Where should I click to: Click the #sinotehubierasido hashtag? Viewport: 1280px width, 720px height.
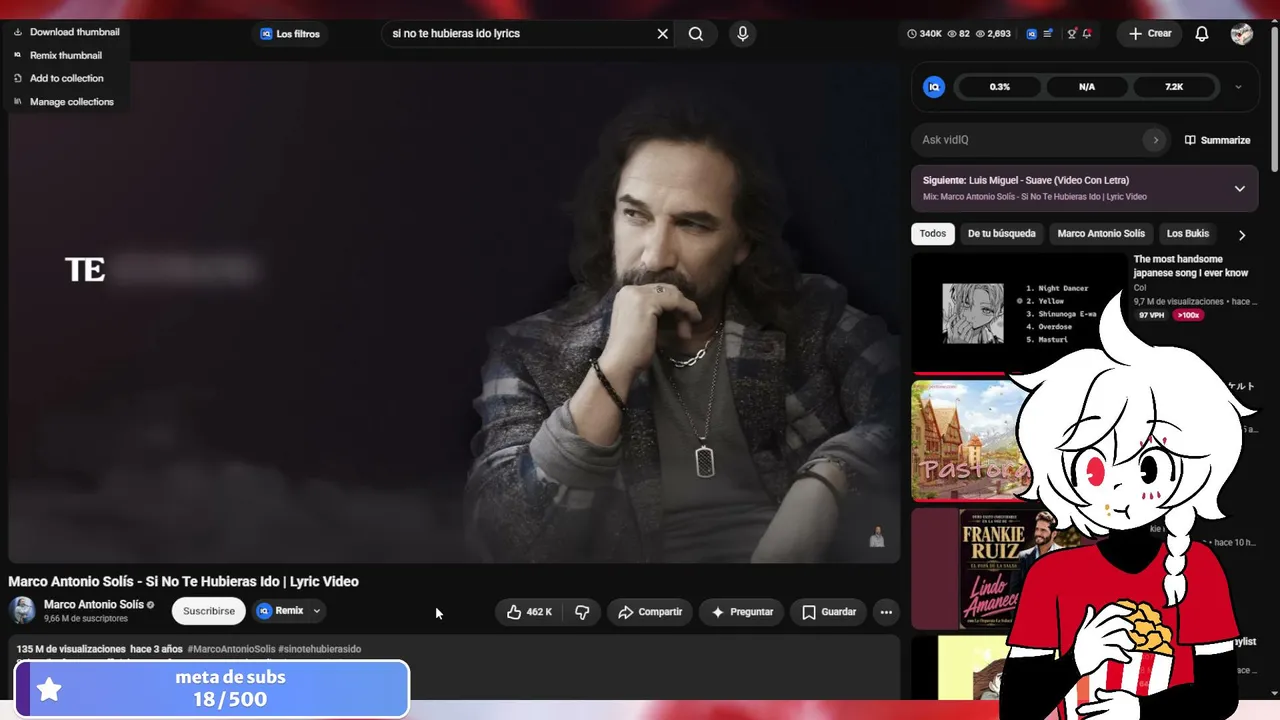pyautogui.click(x=320, y=649)
